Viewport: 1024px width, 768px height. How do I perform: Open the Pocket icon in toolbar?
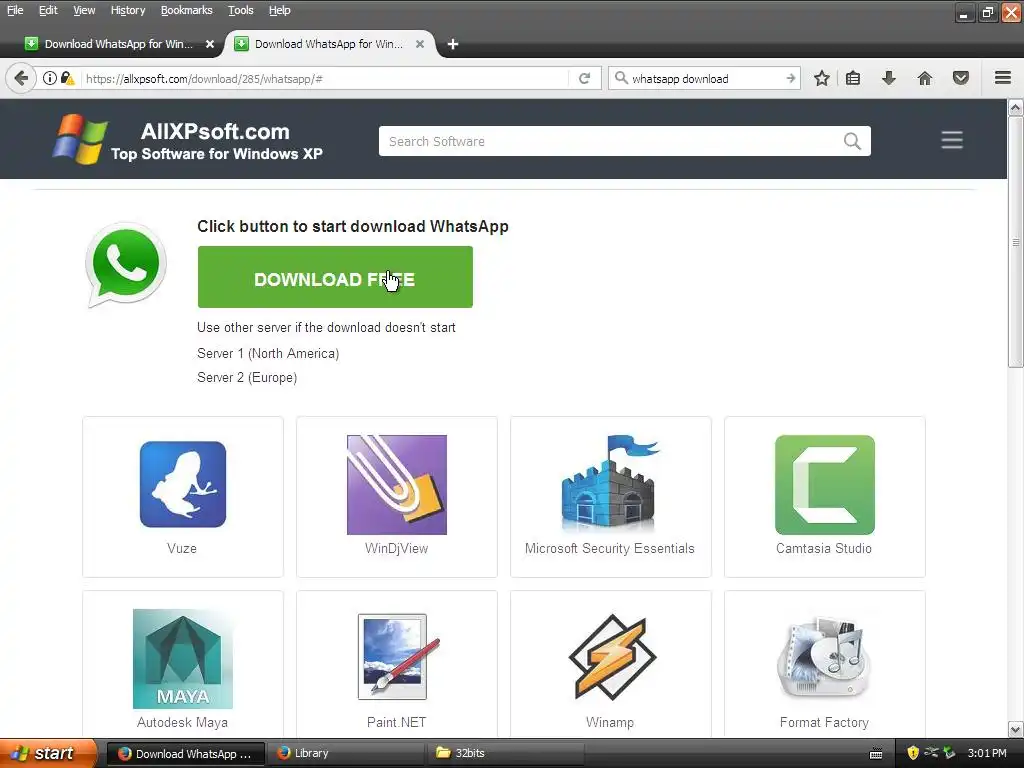[x=960, y=78]
